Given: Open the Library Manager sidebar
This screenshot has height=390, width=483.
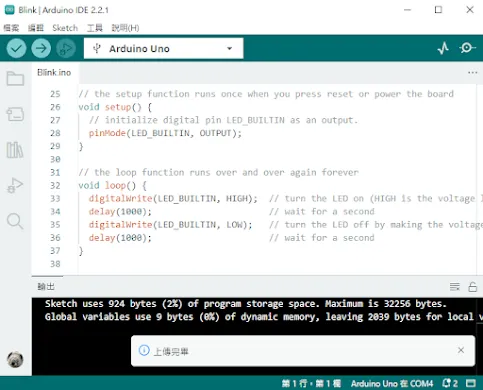Looking at the screenshot, I should (15, 150).
